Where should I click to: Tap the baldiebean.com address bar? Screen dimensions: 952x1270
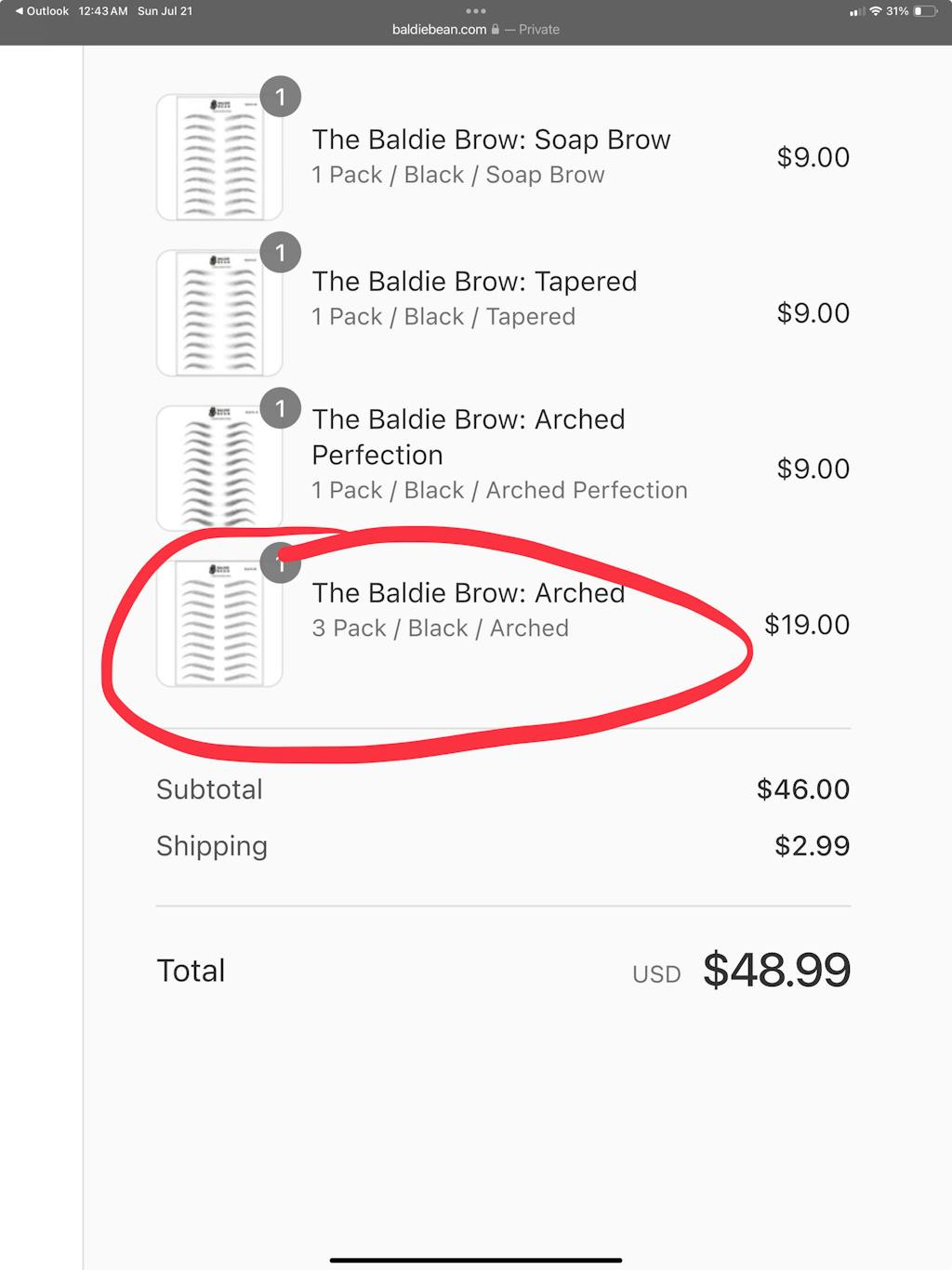(x=439, y=30)
